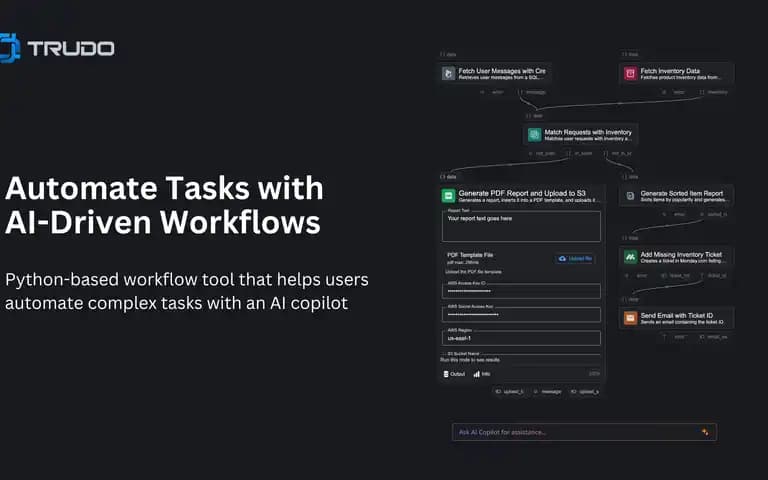Click the 'Fetch User Messages with Cre' title
Image resolution: width=768 pixels, height=480 pixels.
click(502, 71)
